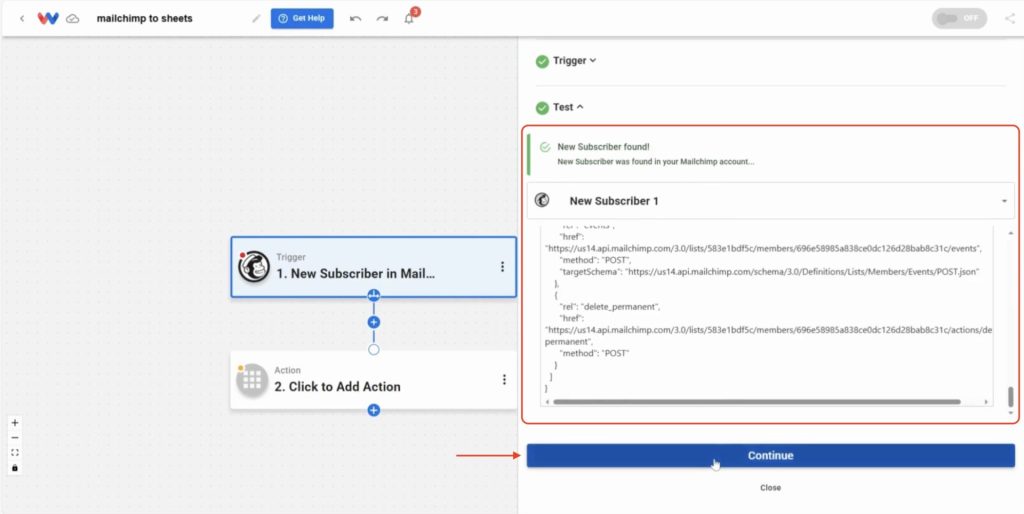Lock the canvas with padlock icon
Viewport: 1024px width, 514px height.
tap(15, 468)
